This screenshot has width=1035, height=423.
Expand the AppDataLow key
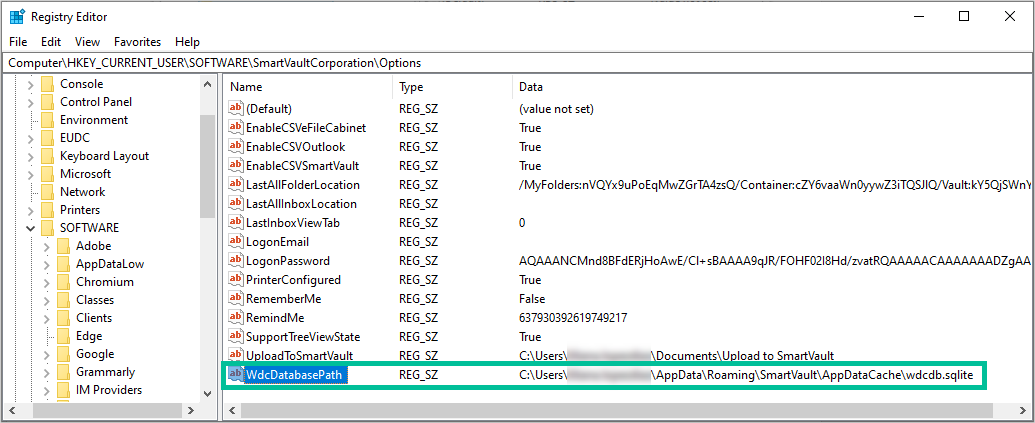coord(47,265)
